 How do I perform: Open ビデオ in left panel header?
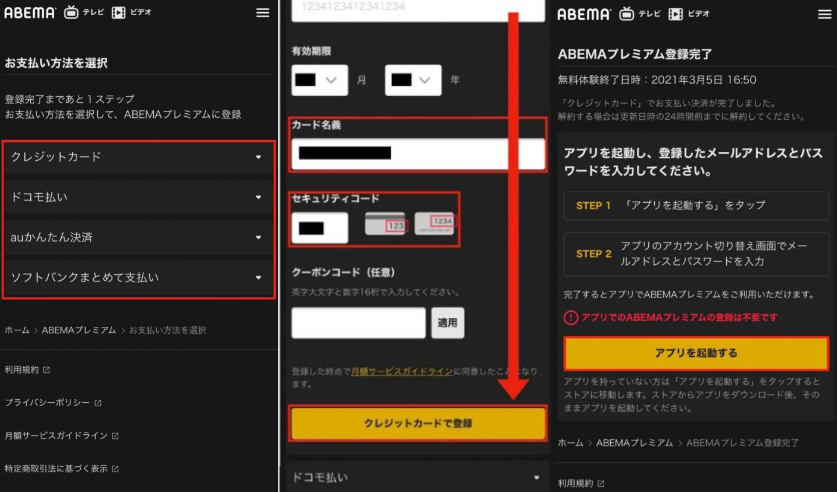(131, 12)
